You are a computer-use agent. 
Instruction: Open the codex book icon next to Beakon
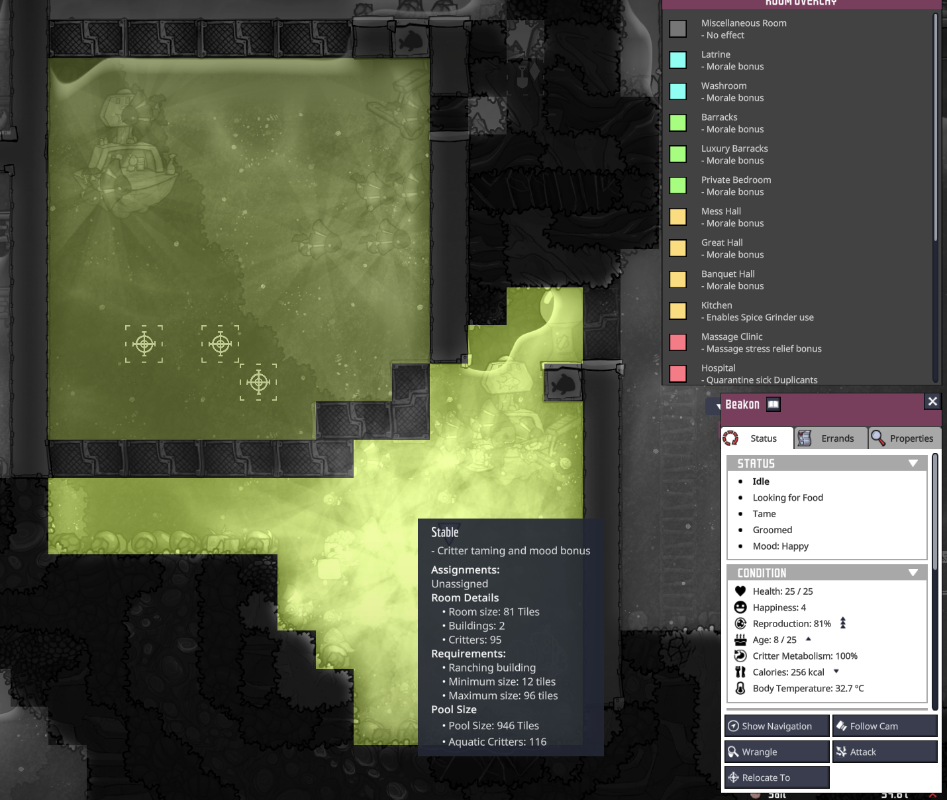coord(773,405)
